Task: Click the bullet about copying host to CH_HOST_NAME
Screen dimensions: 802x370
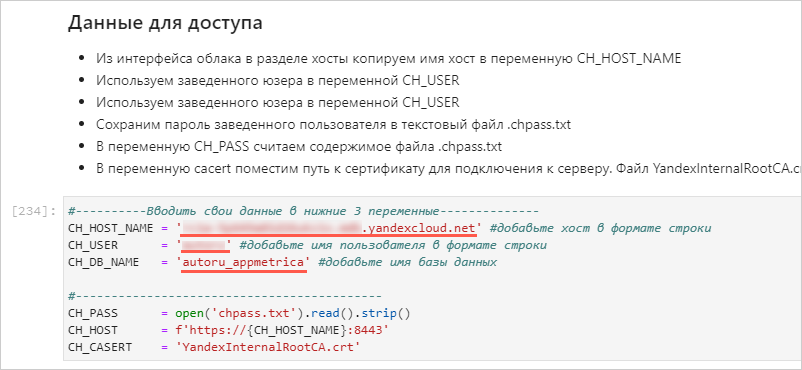Action: click(x=389, y=58)
